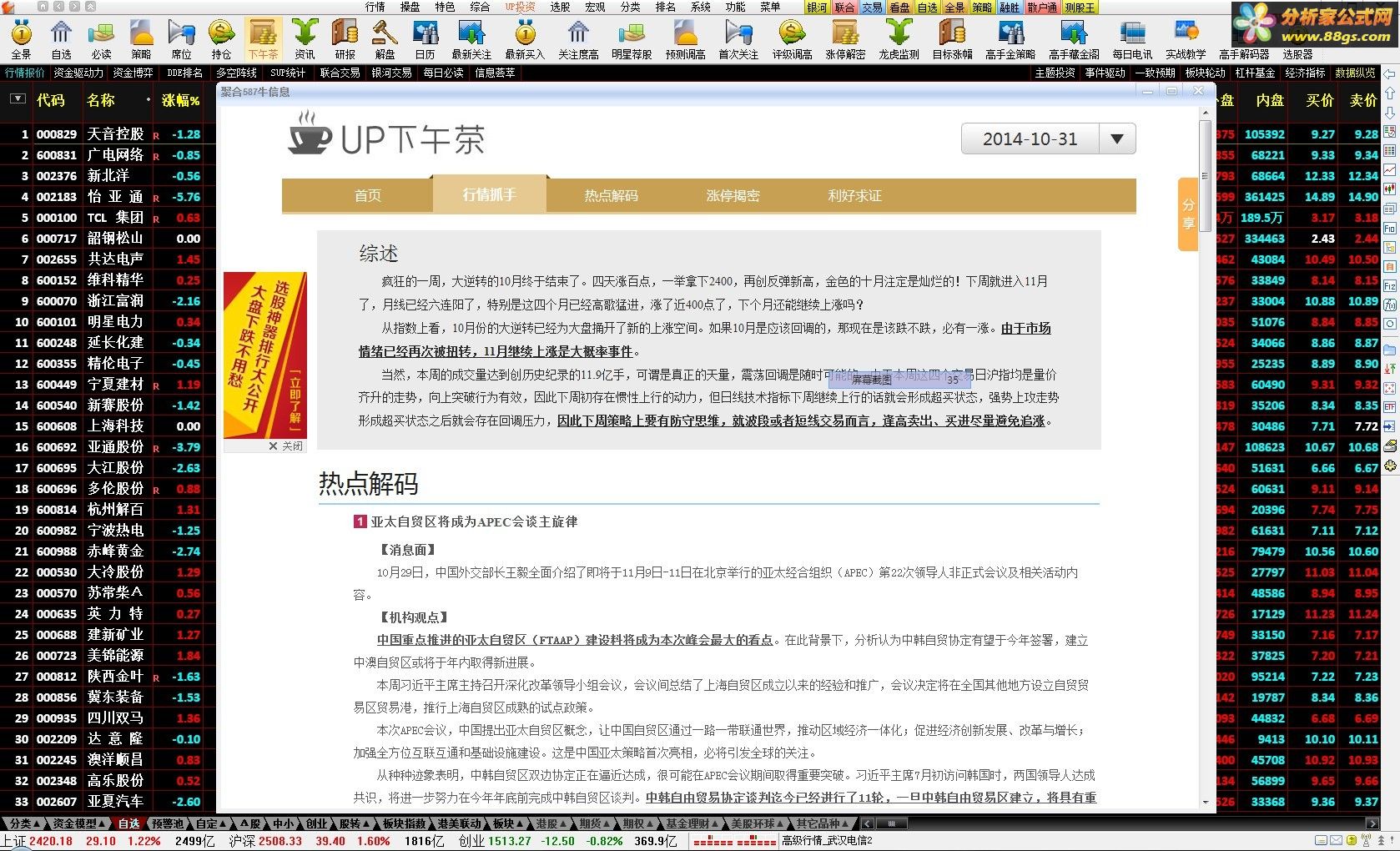The image size is (1400, 851).
Task: Open the 持仓 holdings toolbar icon
Action: click(x=221, y=39)
